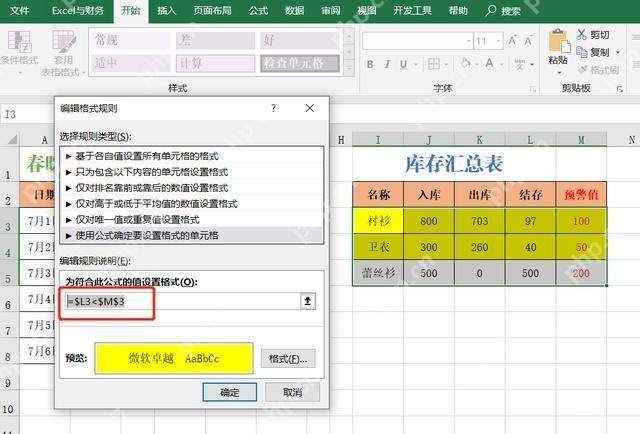This screenshot has height=434, width=640.
Task: Toggle Italic formatting button
Action: [387, 64]
